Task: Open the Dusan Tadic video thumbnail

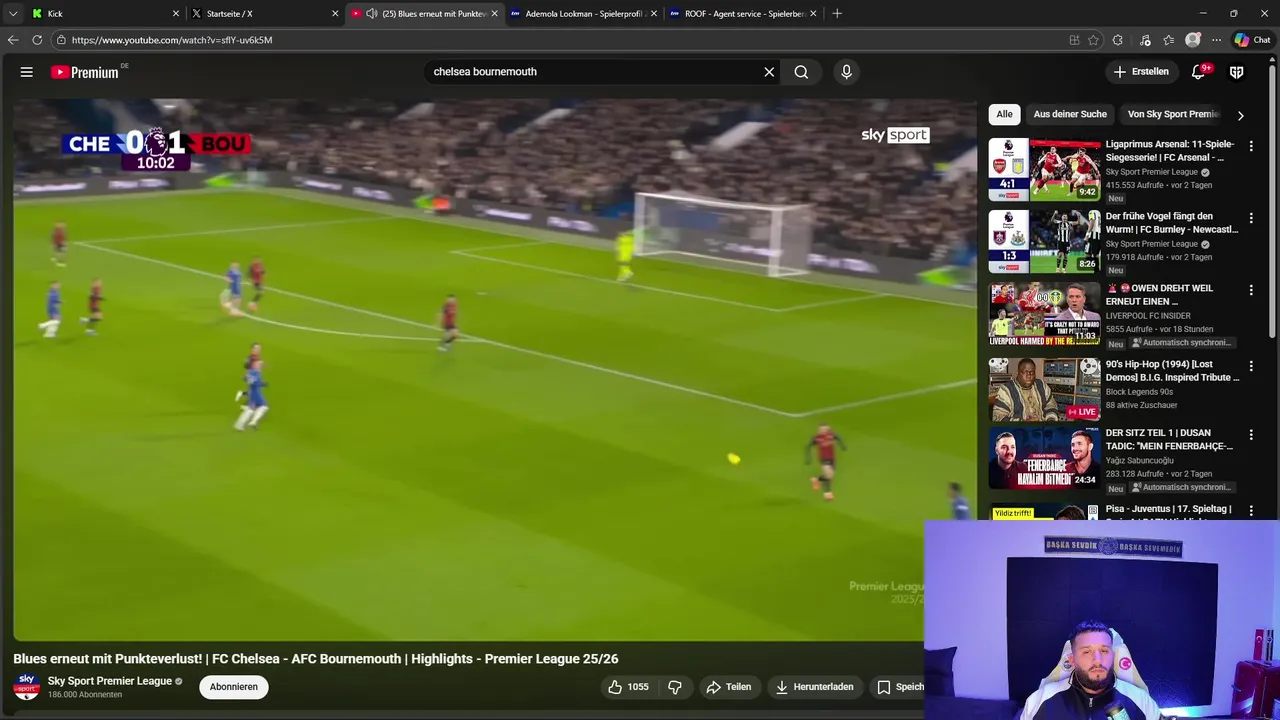Action: [x=1044, y=459]
